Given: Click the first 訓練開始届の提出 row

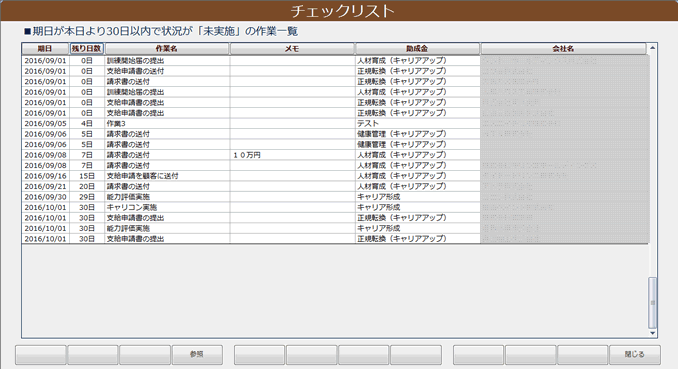Looking at the screenshot, I should [335, 61].
